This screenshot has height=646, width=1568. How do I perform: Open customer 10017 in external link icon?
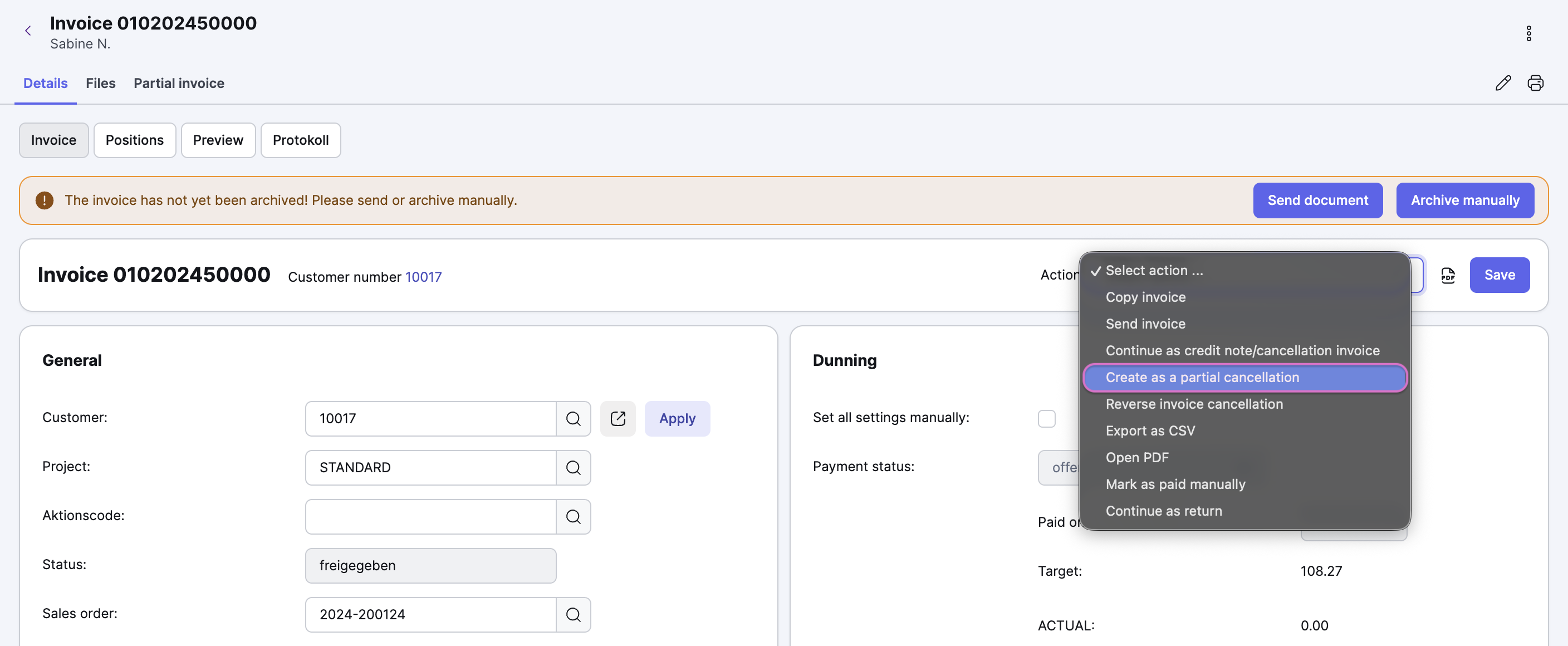618,419
